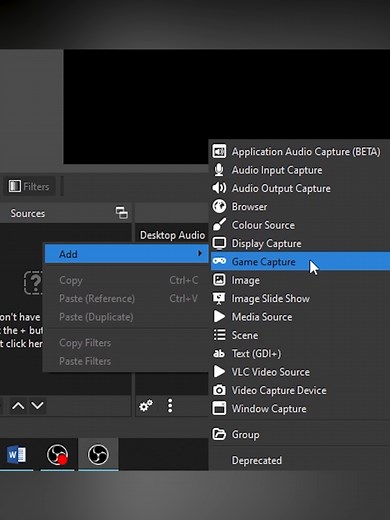
Task: Open advanced audio properties gears icon
Action: click(x=146, y=406)
